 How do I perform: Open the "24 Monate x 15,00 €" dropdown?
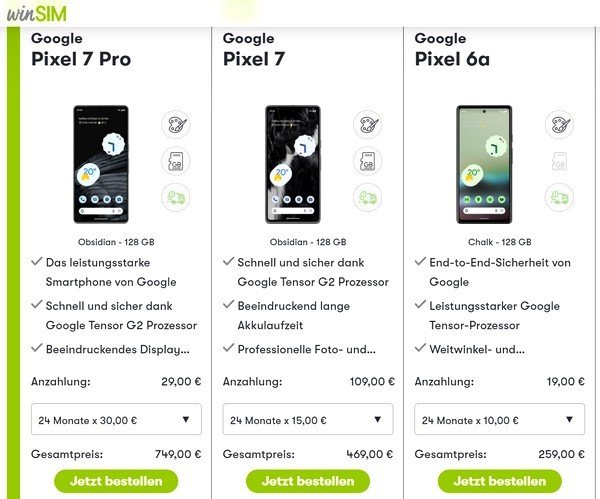[x=307, y=420]
